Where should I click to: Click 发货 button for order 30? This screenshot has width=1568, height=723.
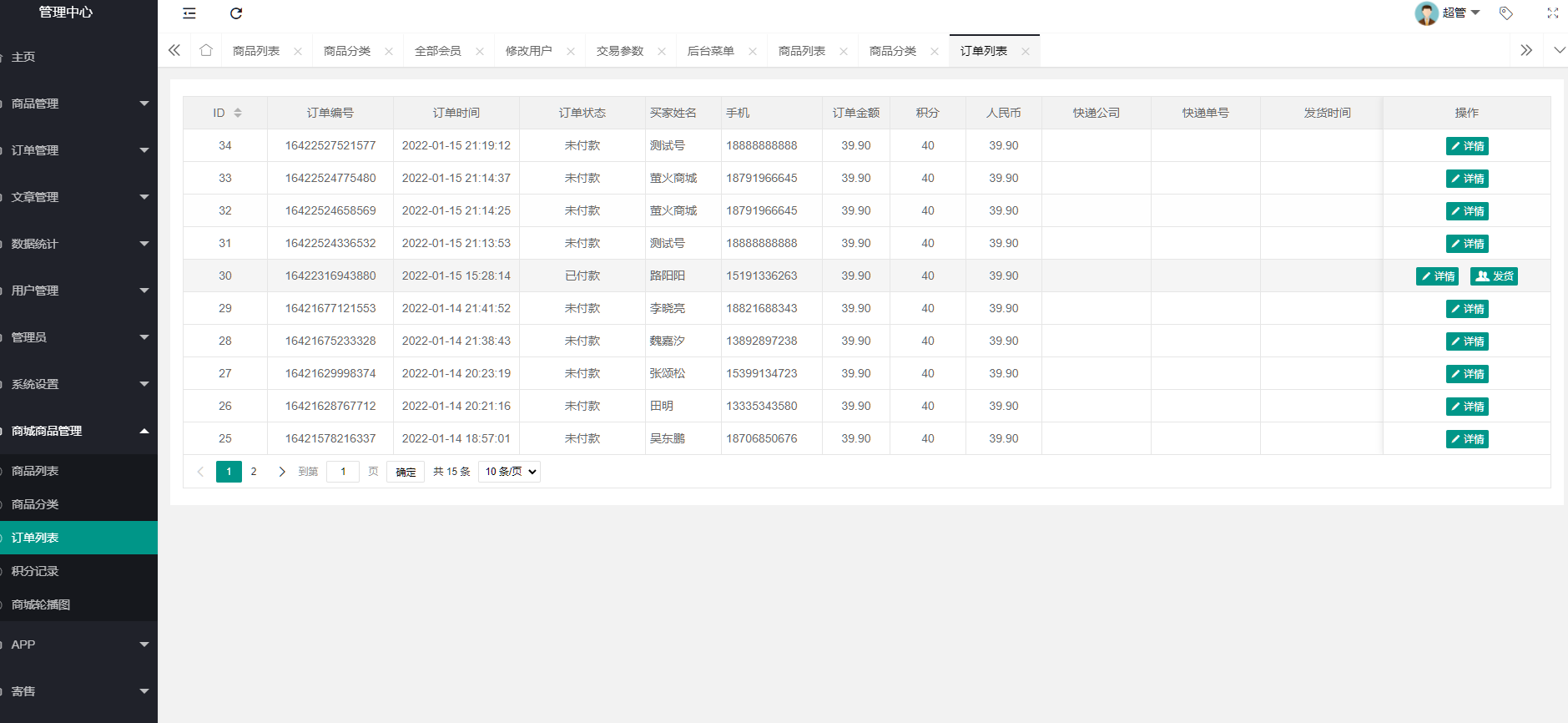[1494, 276]
